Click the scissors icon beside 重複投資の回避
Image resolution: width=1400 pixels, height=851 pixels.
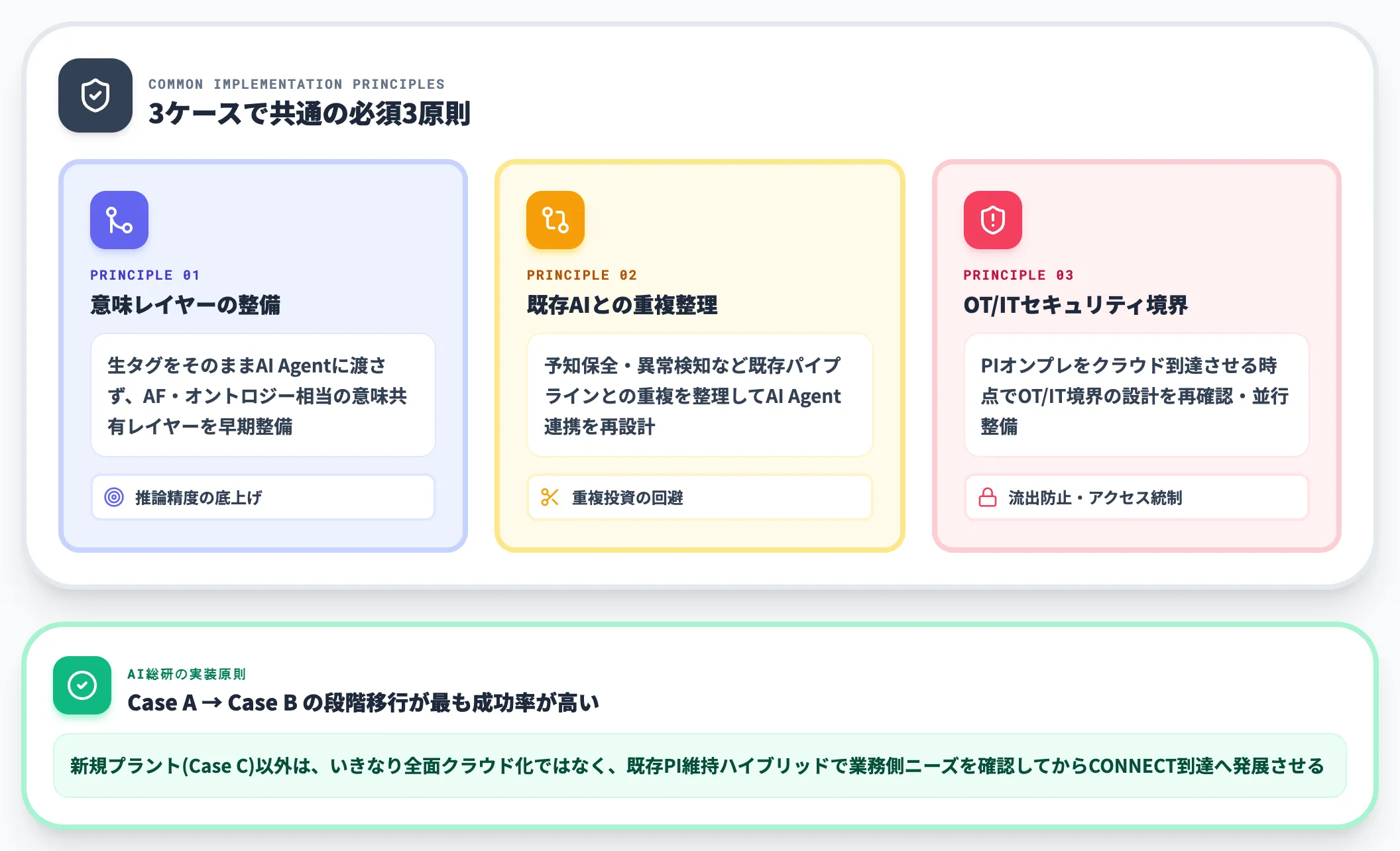pos(550,497)
